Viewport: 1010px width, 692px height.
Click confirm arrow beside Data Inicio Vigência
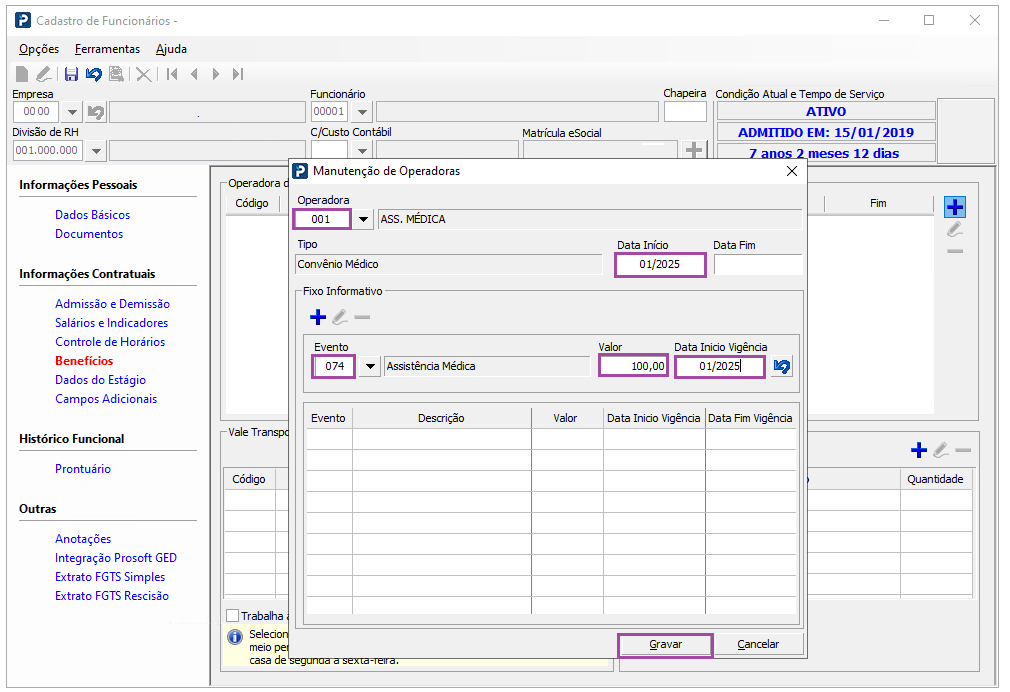point(781,367)
